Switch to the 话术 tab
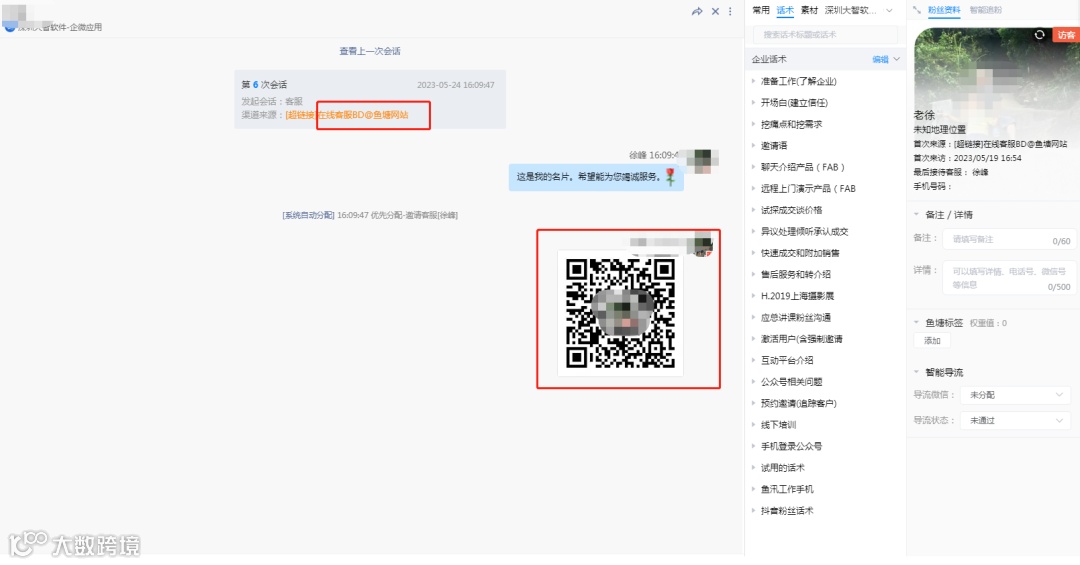This screenshot has width=1080, height=565. tap(785, 10)
